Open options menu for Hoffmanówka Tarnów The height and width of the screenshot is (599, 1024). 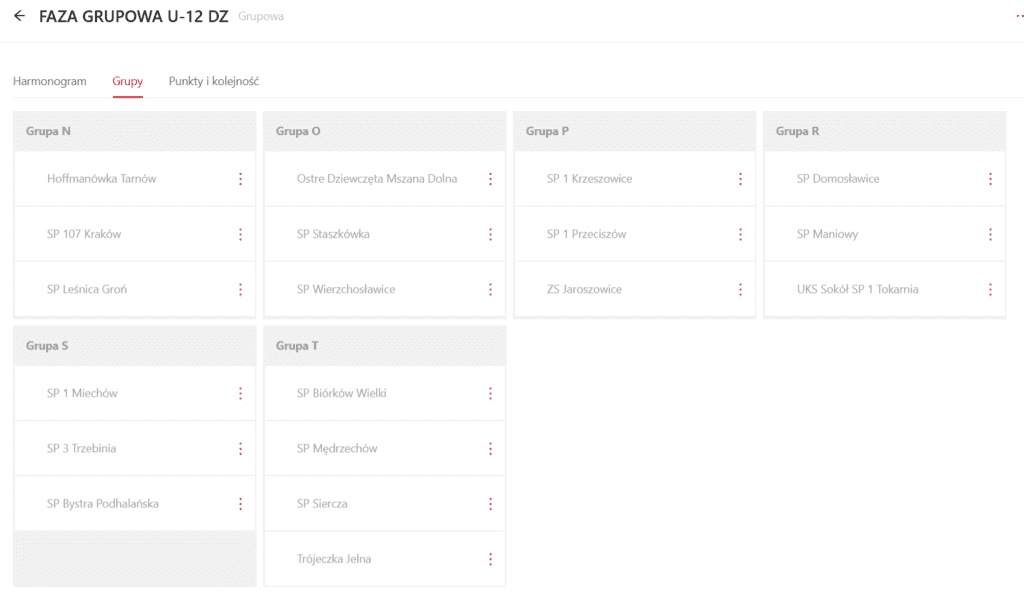click(240, 179)
